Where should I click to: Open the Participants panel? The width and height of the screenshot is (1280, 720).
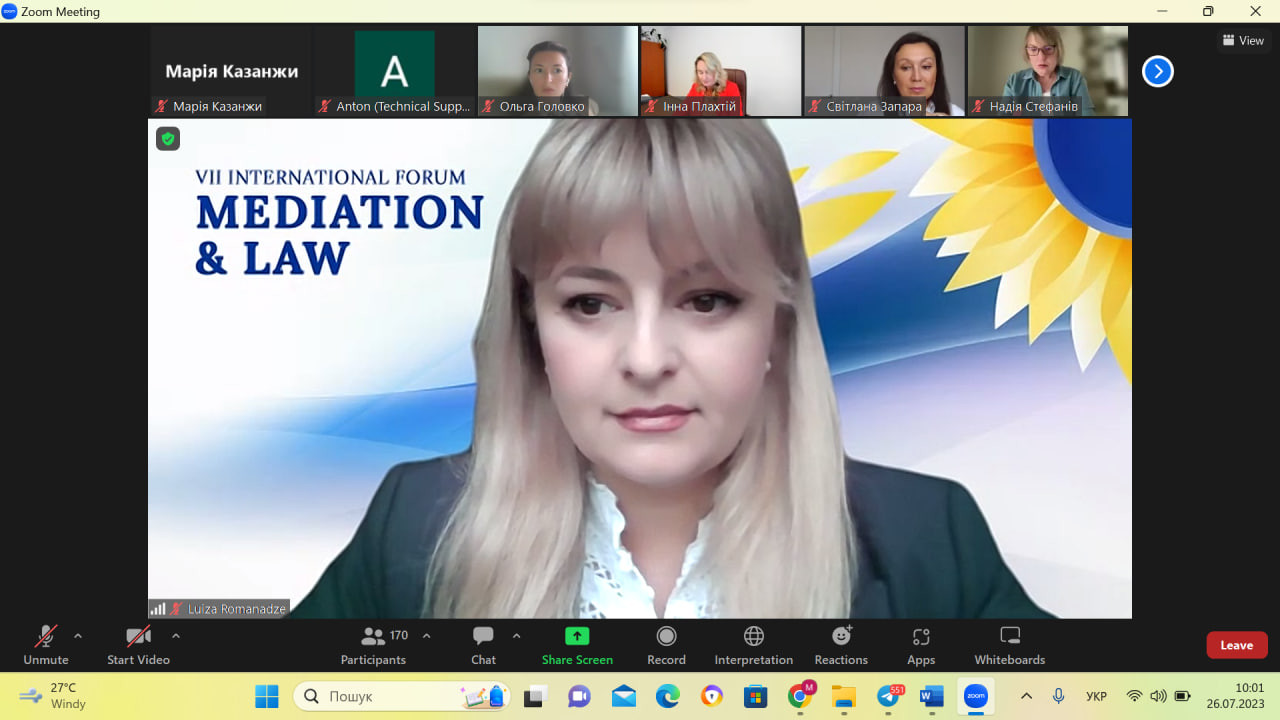[373, 645]
